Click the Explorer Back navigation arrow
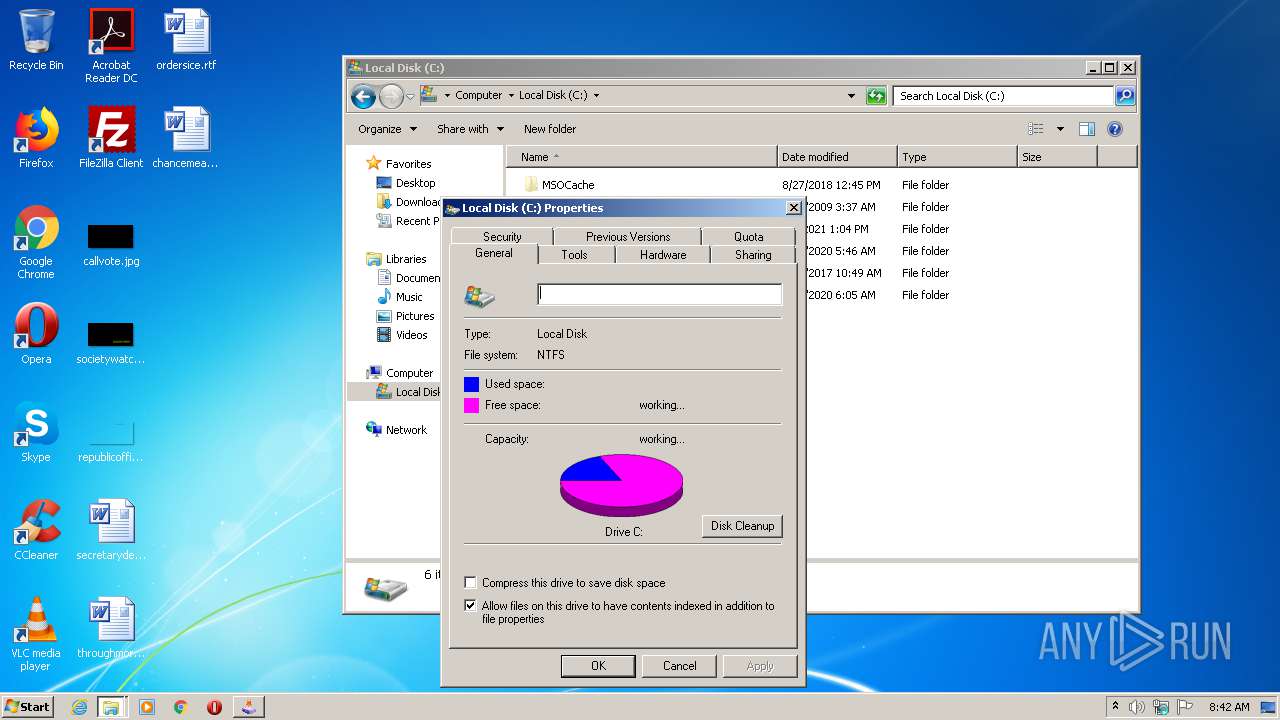 (363, 96)
